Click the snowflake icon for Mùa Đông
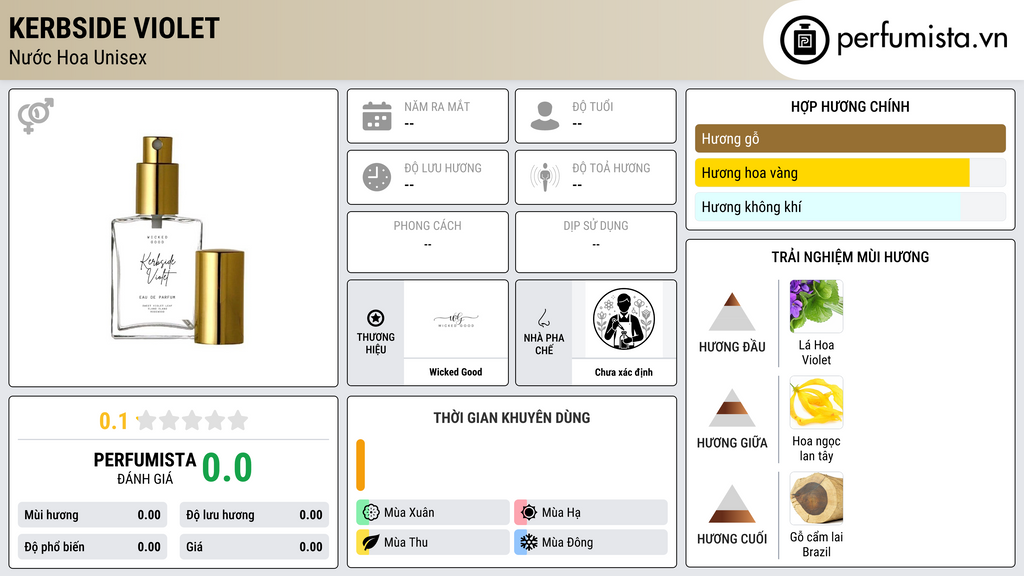Image resolution: width=1024 pixels, height=576 pixels. (x=529, y=542)
